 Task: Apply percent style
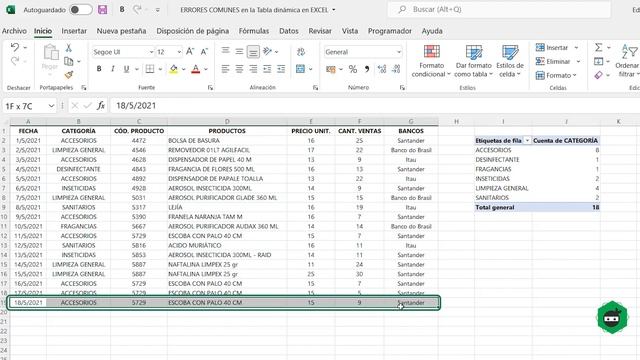(353, 69)
